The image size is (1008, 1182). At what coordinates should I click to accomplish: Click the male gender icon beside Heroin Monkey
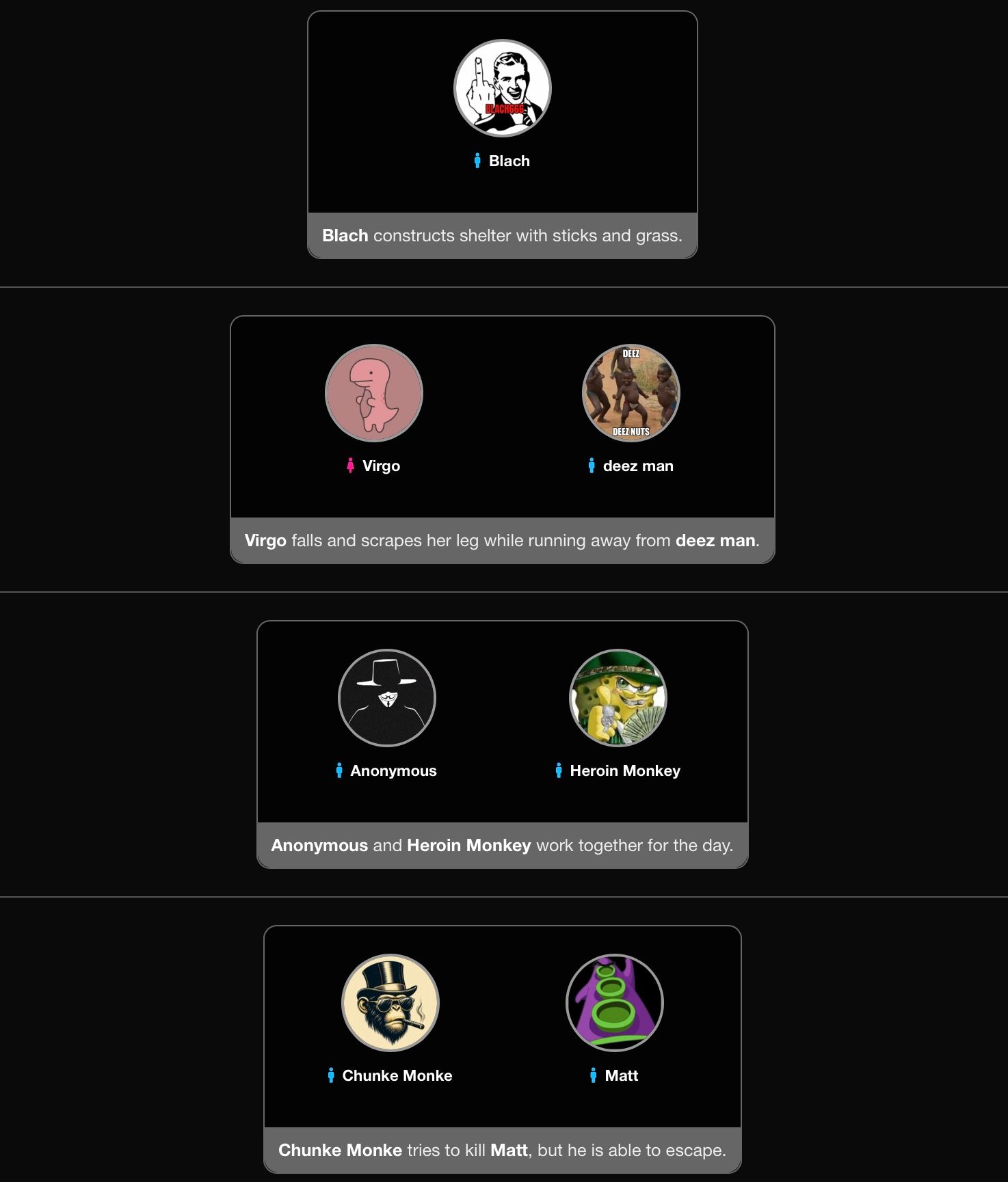tap(559, 770)
